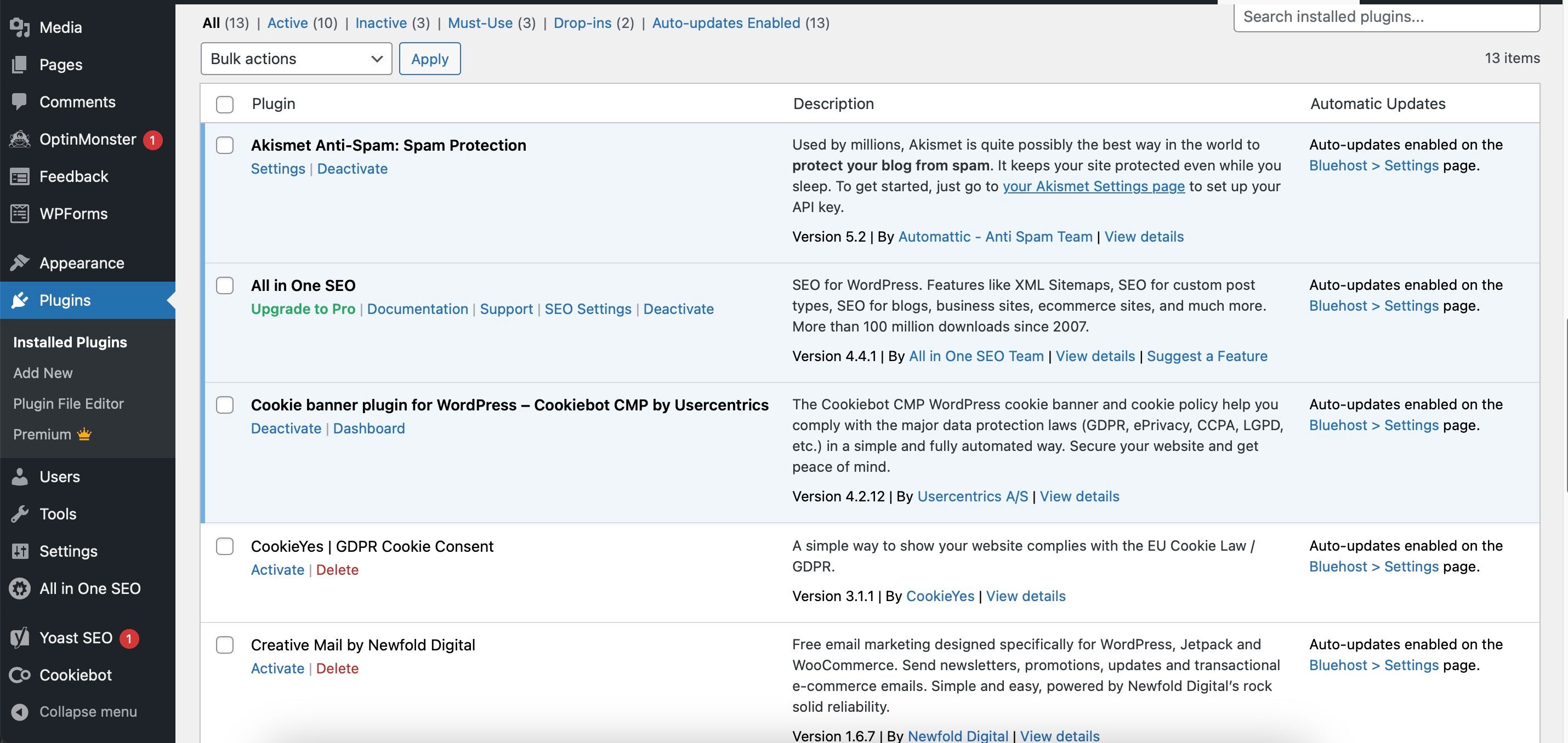
Task: Open Installed Plugins submenu item
Action: pyautogui.click(x=70, y=342)
